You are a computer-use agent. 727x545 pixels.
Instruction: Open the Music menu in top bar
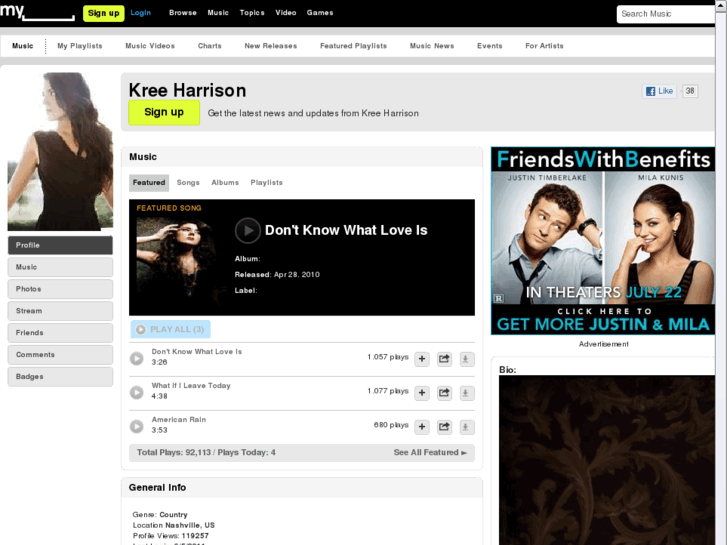[218, 13]
